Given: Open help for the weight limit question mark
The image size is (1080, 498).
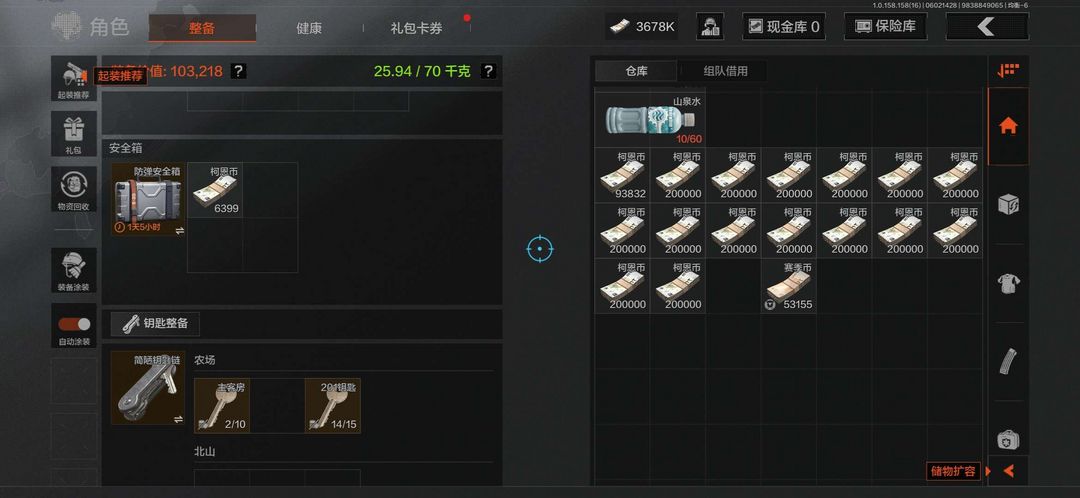Looking at the screenshot, I should click(x=488, y=71).
